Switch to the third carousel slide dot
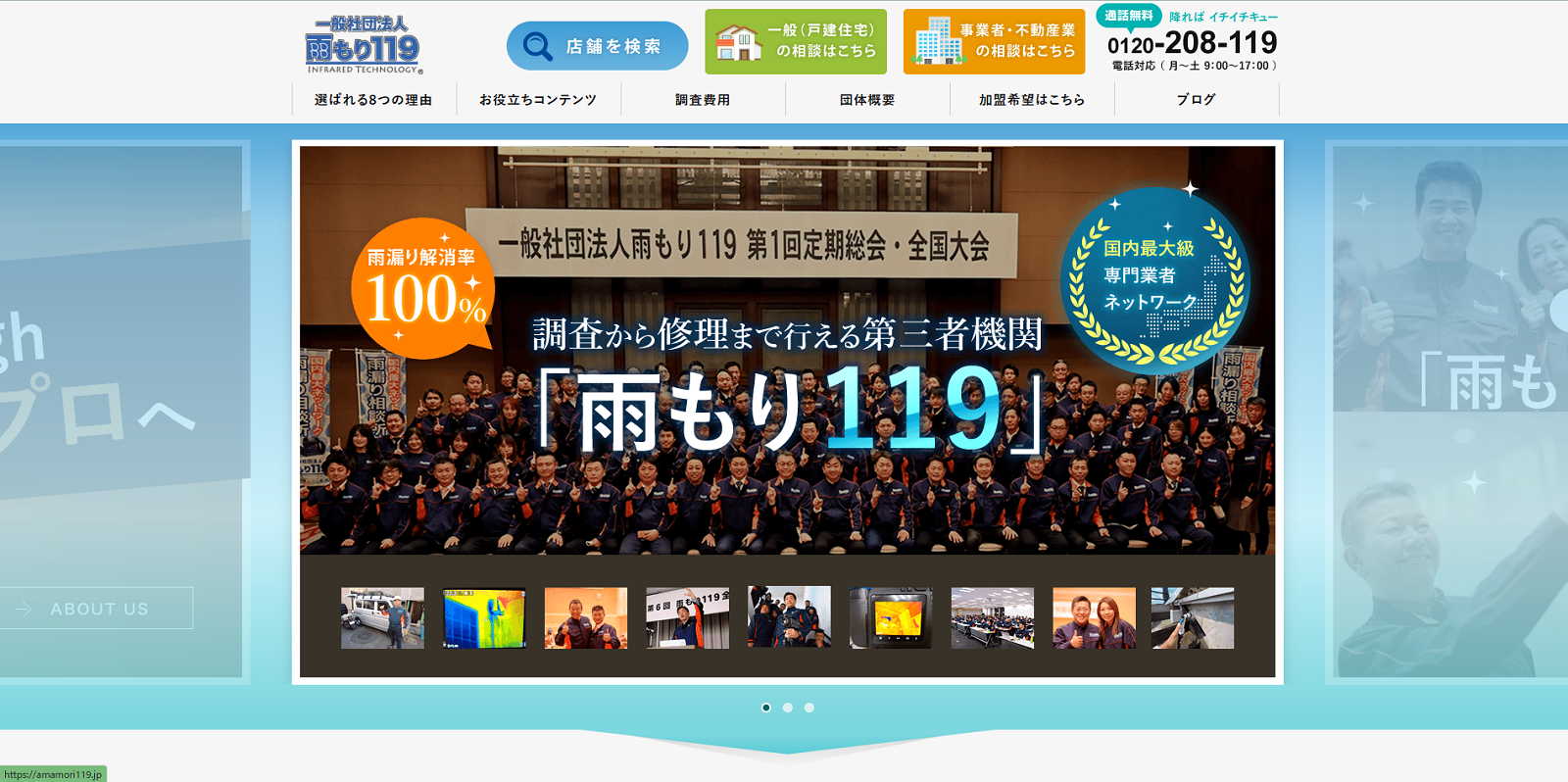Screen dimensions: 1568x782 [809, 708]
